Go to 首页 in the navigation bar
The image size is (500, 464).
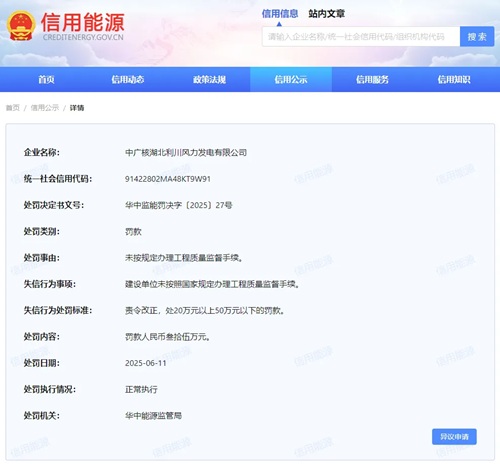(46, 79)
